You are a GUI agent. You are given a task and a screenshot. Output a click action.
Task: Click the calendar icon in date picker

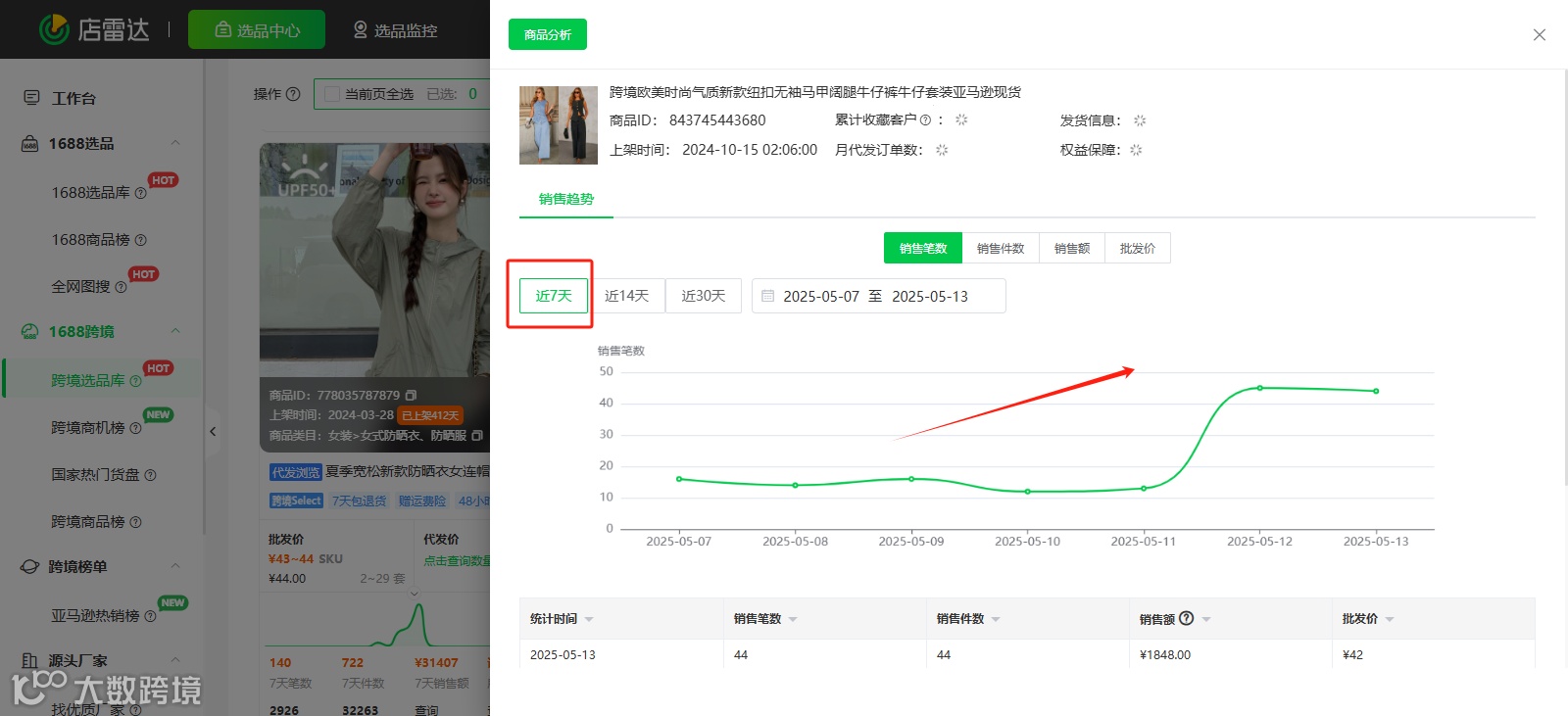click(768, 296)
